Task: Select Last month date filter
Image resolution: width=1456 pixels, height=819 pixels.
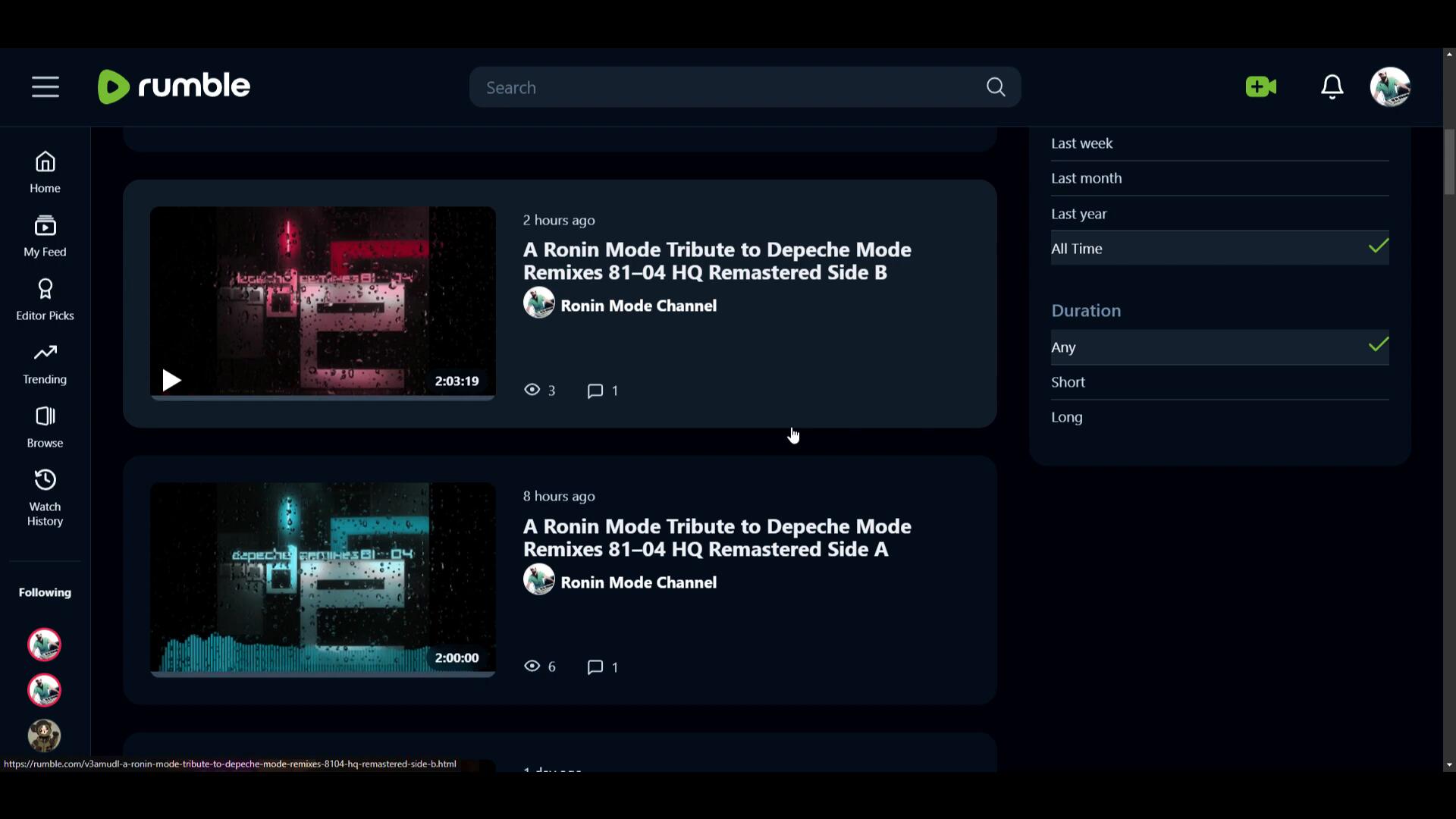Action: [1086, 178]
